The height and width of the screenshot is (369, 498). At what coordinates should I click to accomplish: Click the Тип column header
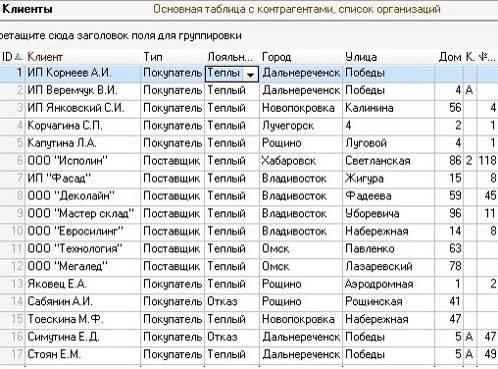tap(153, 57)
